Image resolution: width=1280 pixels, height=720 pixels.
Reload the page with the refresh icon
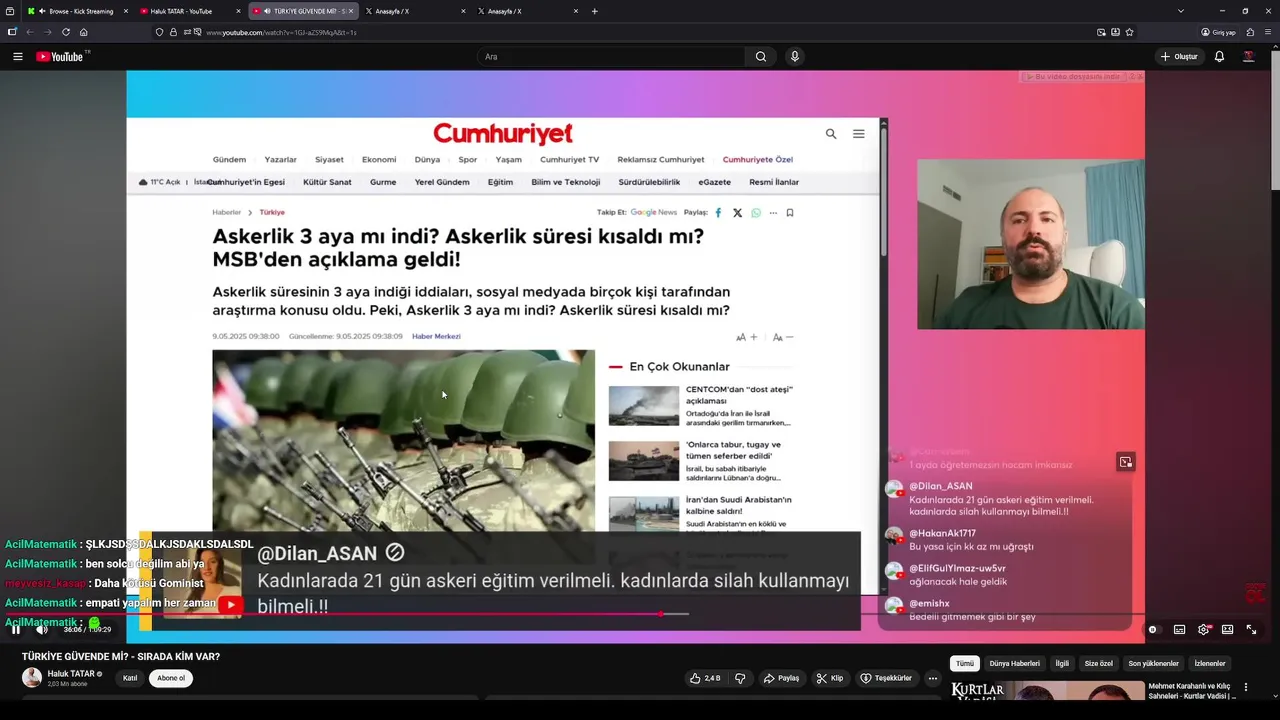click(66, 32)
